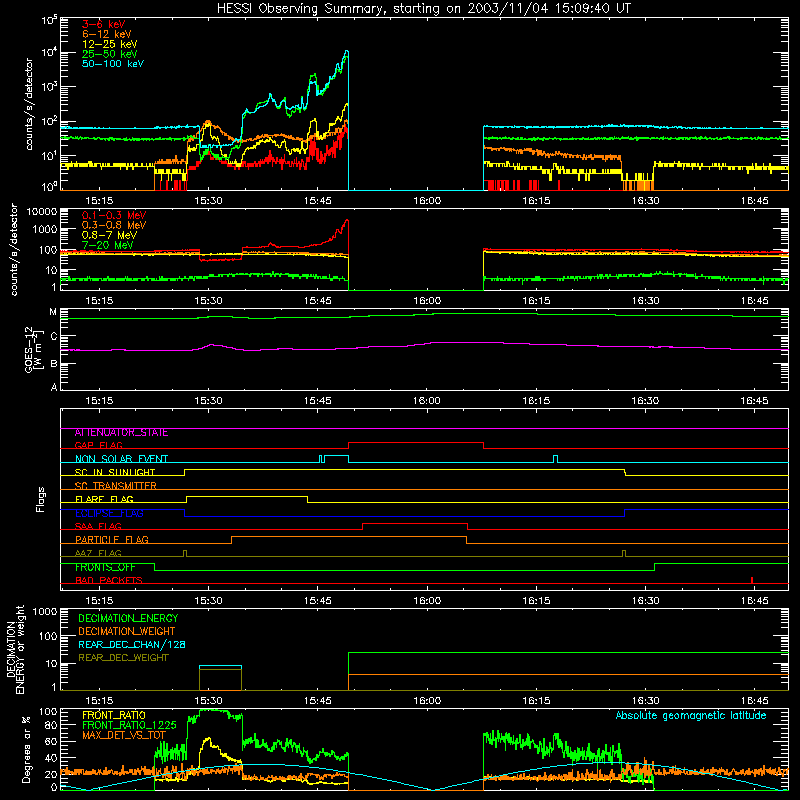Click the 7-20 MeV legend label

point(108,245)
